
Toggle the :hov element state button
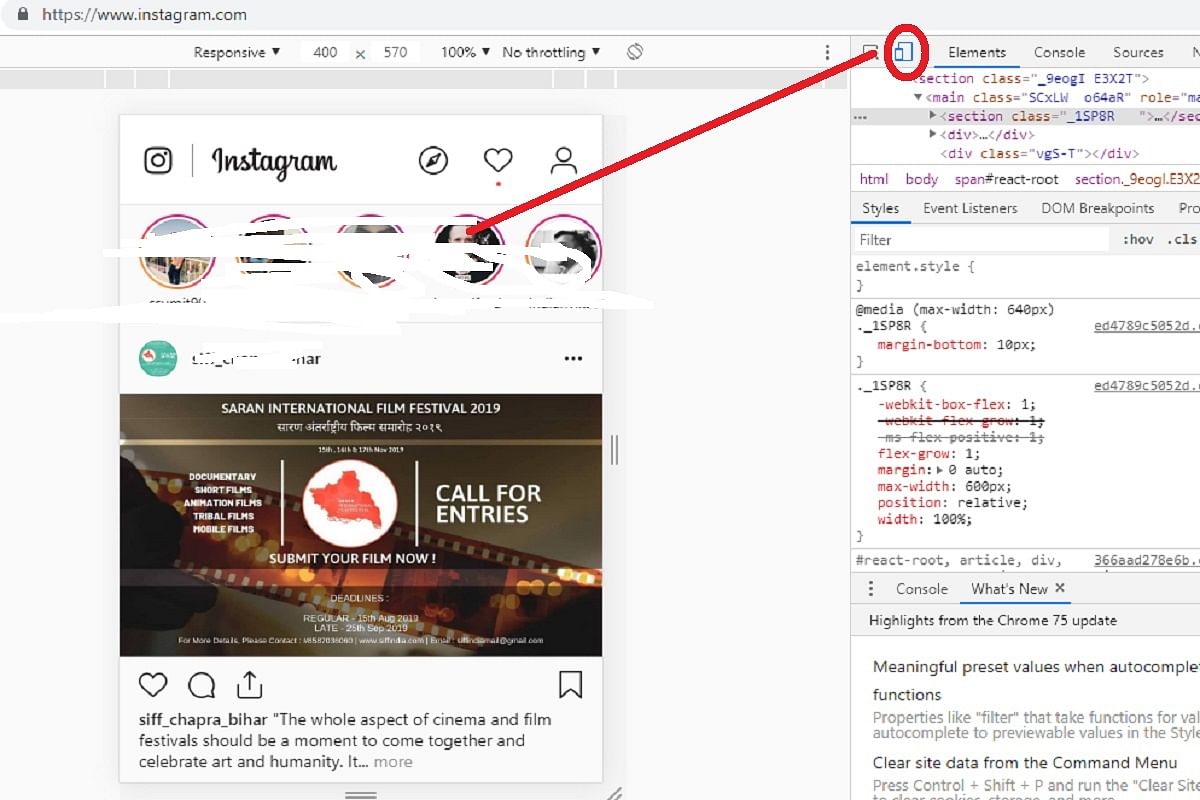[1138, 240]
